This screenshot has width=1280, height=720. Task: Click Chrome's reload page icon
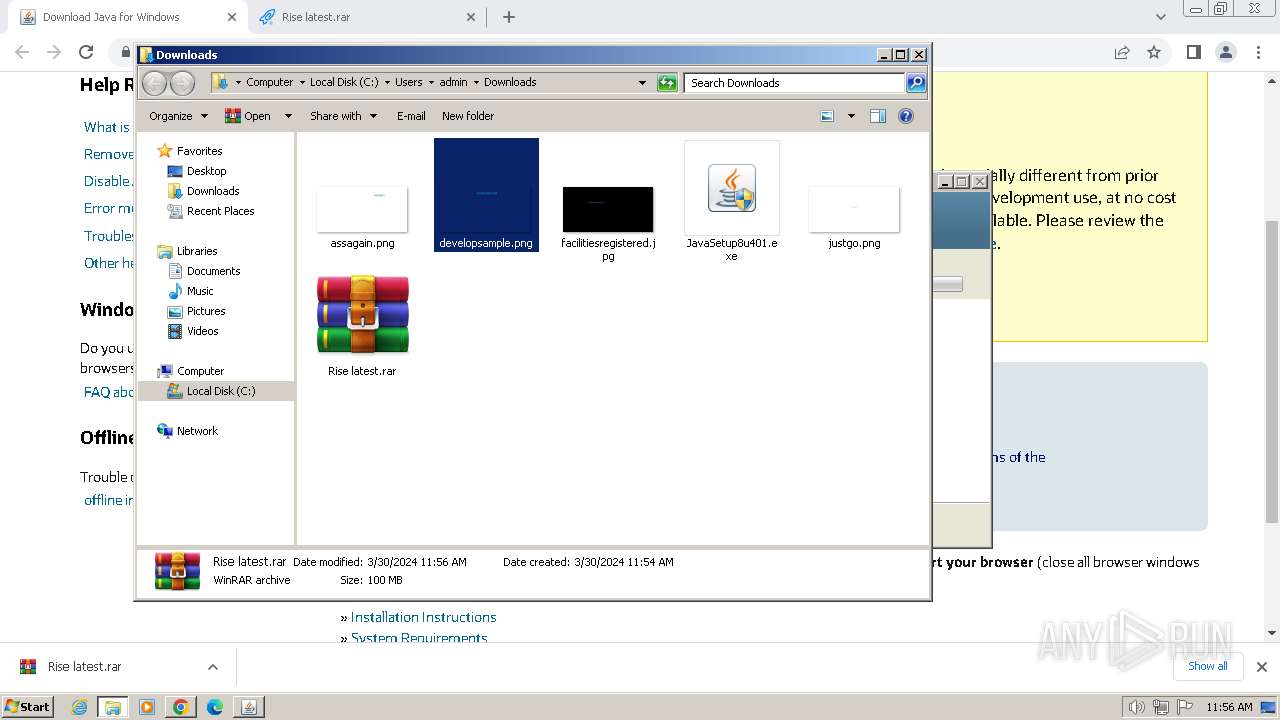tap(86, 52)
